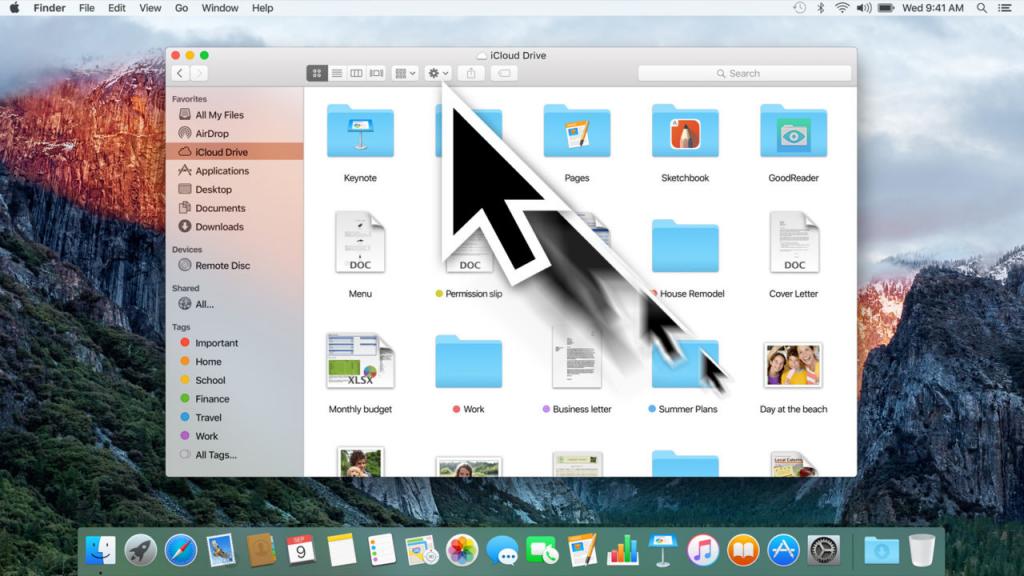Switch Finder to list view
The image size is (1024, 576).
[x=337, y=73]
